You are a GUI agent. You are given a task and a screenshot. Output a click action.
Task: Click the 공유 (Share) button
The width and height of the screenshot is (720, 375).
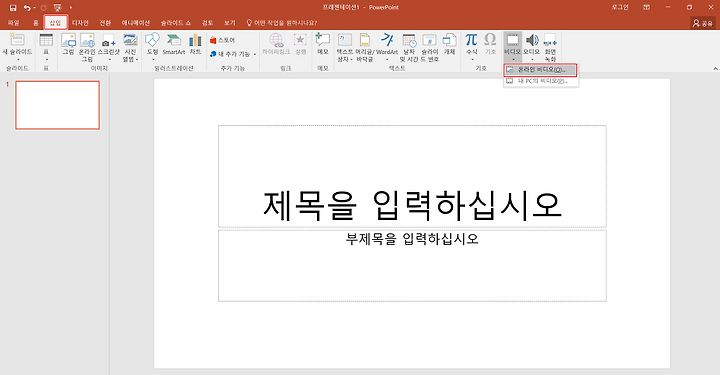pyautogui.click(x=703, y=23)
